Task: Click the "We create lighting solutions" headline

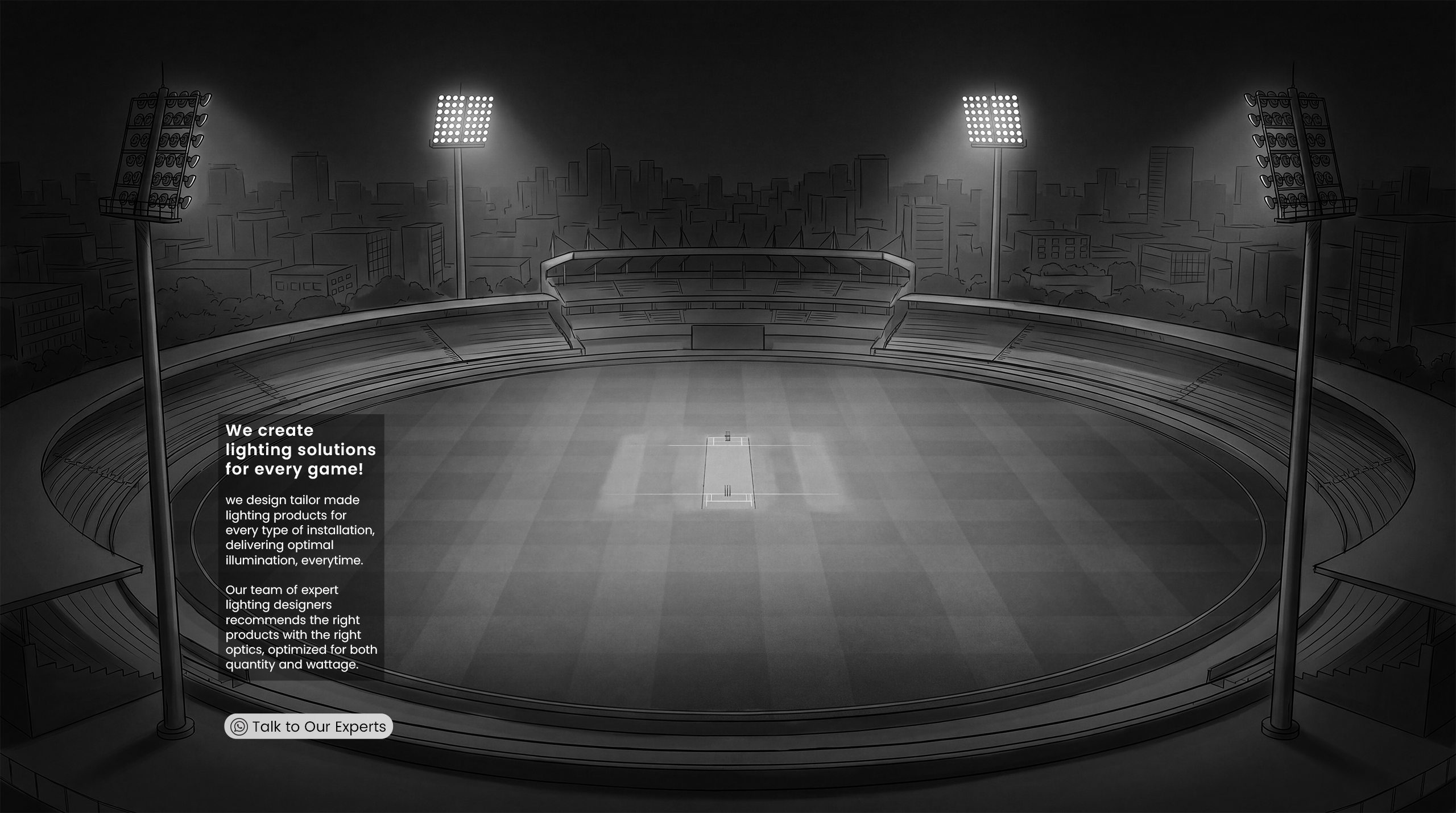Action: (x=300, y=449)
